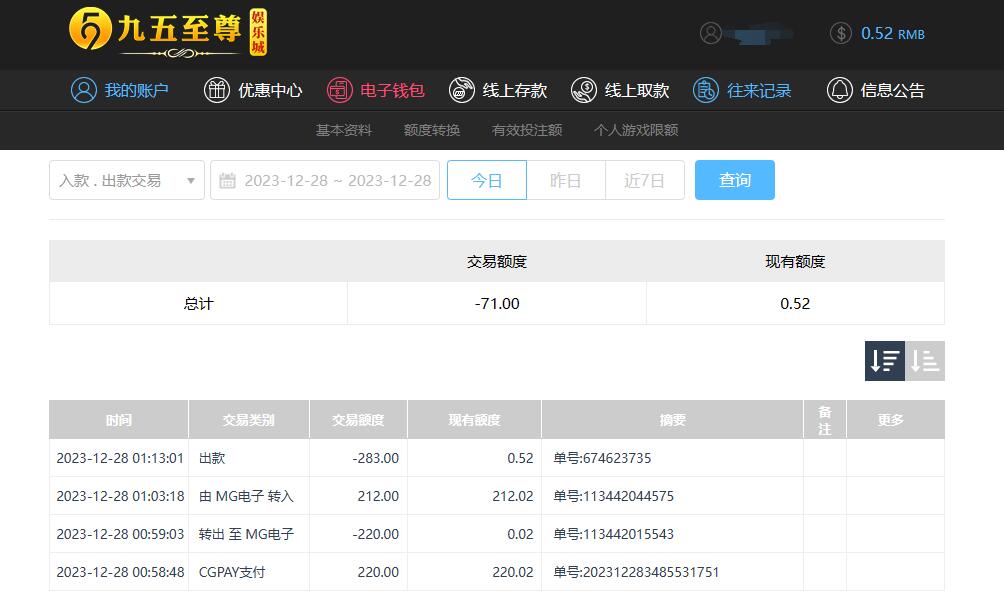Click the user avatar icon in header
Viewport: 1004px width, 599px height.
click(711, 33)
